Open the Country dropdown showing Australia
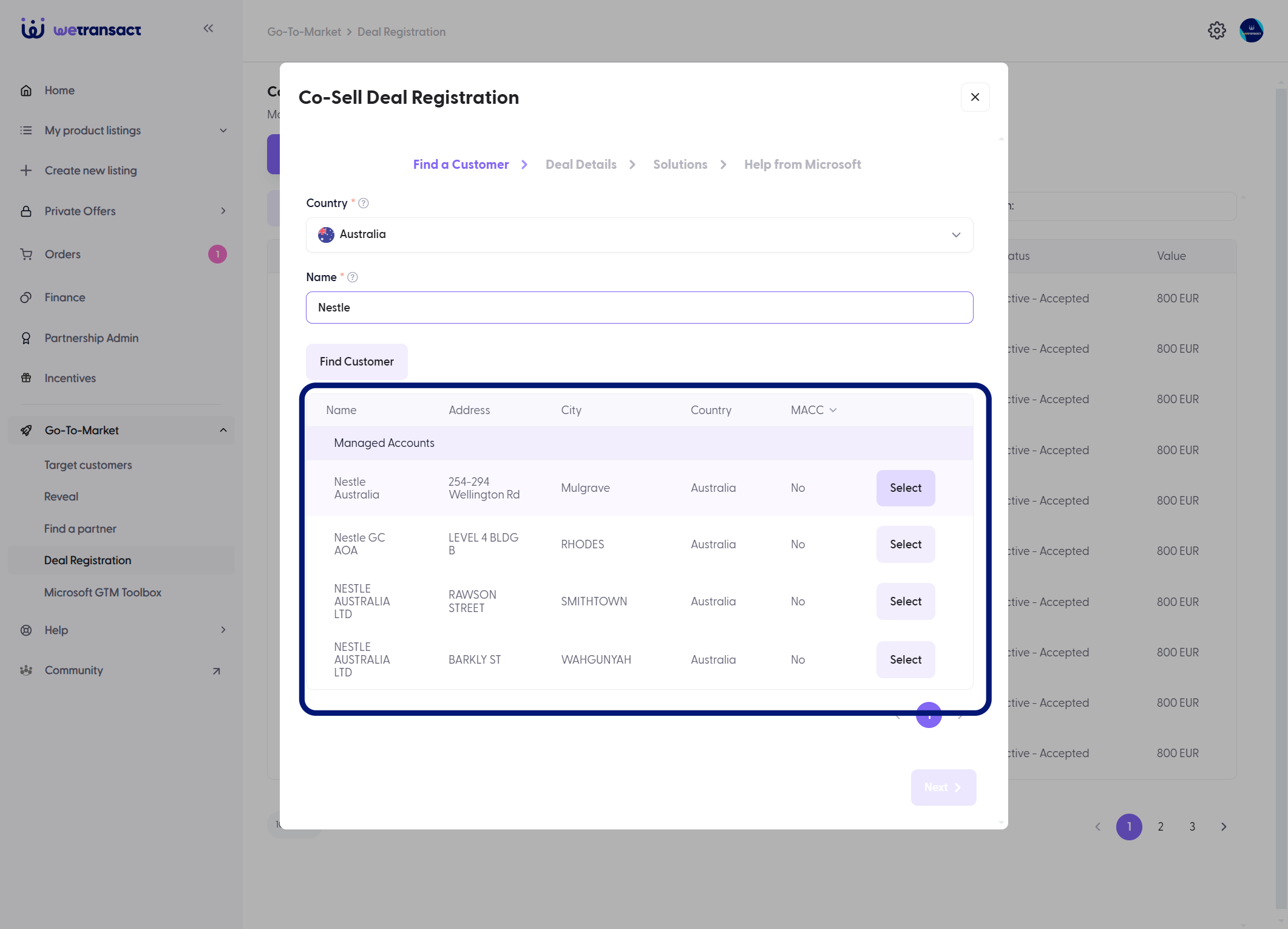The width and height of the screenshot is (1288, 929). [x=639, y=235]
